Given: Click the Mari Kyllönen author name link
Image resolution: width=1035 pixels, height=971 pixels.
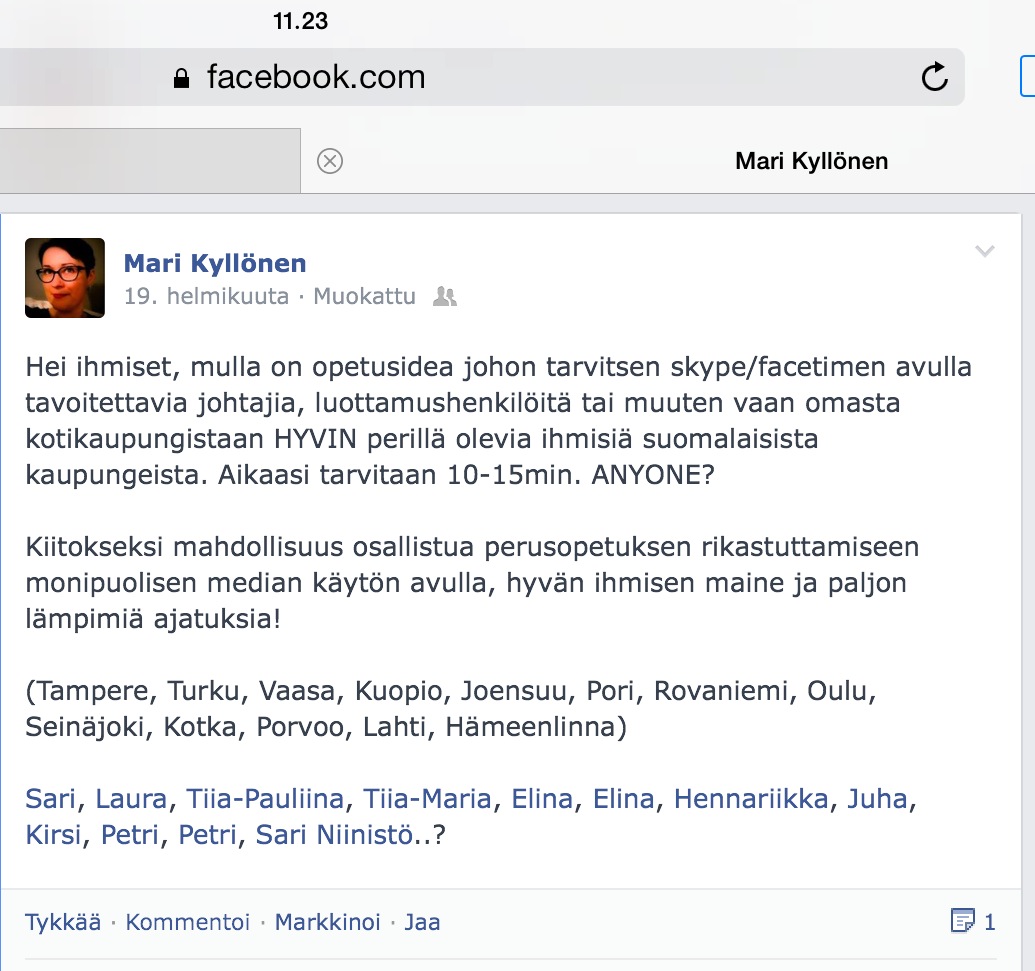Looking at the screenshot, I should tap(215, 263).
